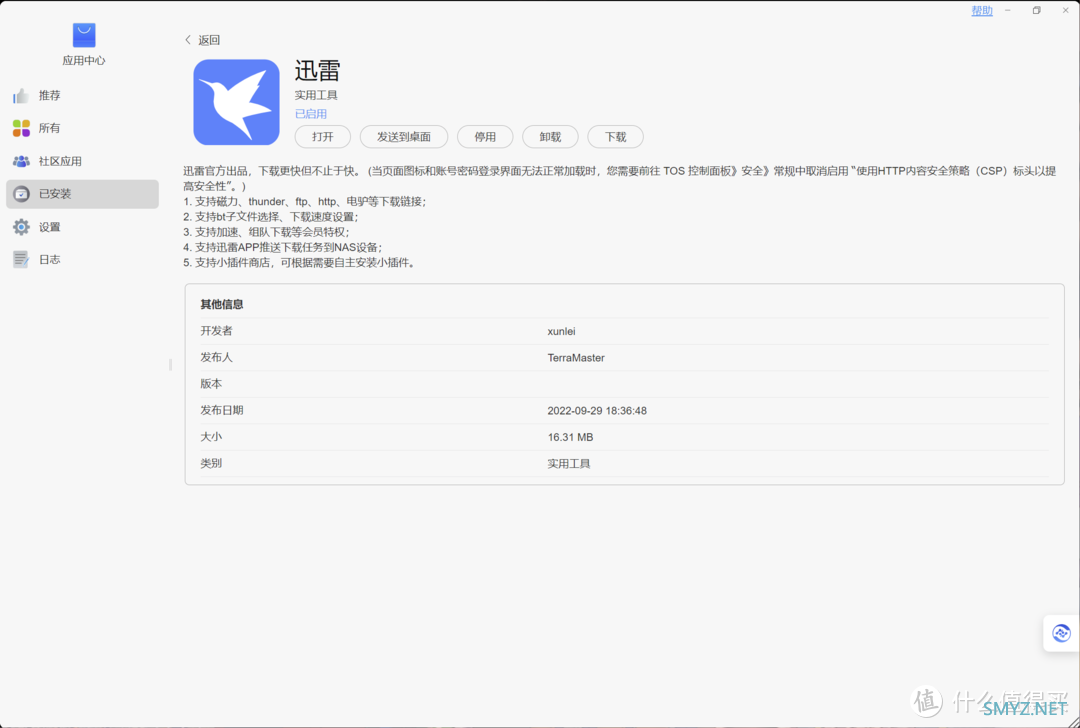Click the 应用中心 title label
Screen dimensions: 1080x728
(84, 61)
